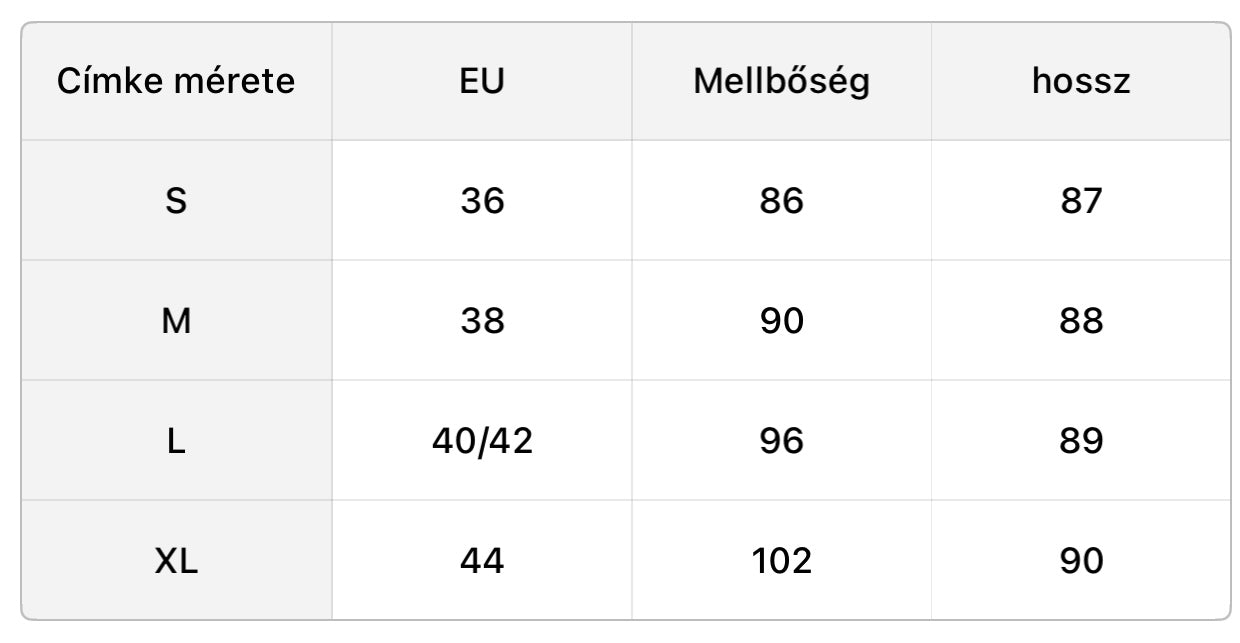Viewport: 1240px width, 643px height.
Task: Select the L size label cell
Action: tap(176, 441)
